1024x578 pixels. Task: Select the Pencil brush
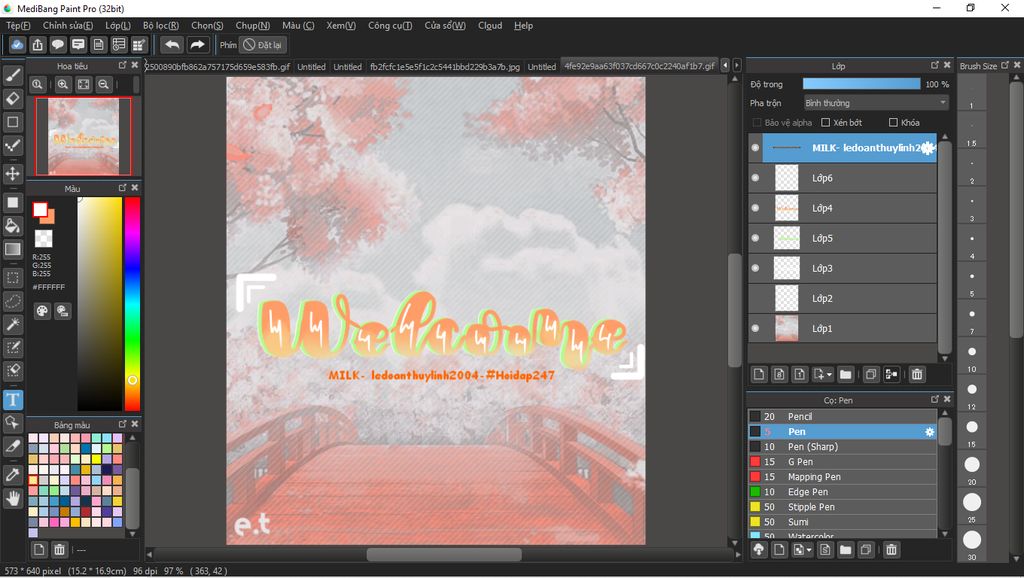click(842, 417)
